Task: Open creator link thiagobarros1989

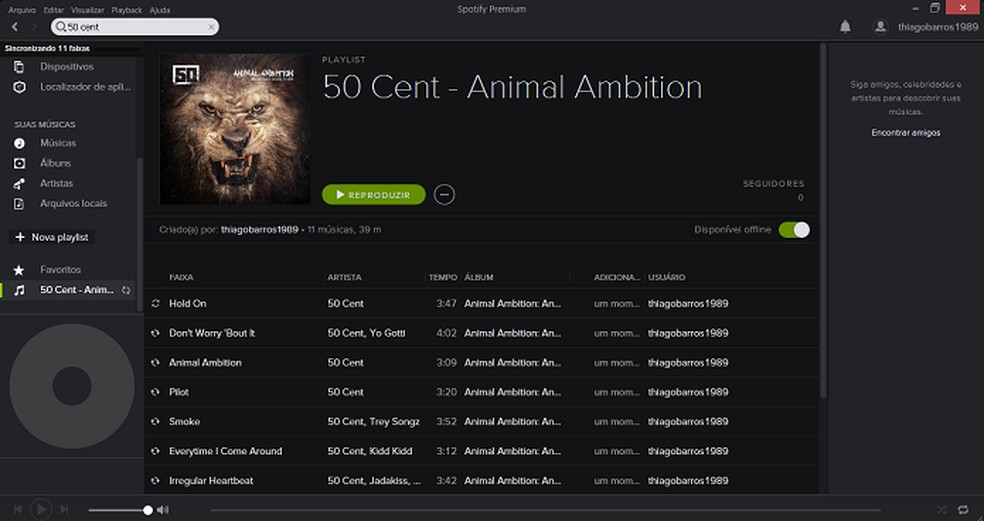Action: pos(259,230)
